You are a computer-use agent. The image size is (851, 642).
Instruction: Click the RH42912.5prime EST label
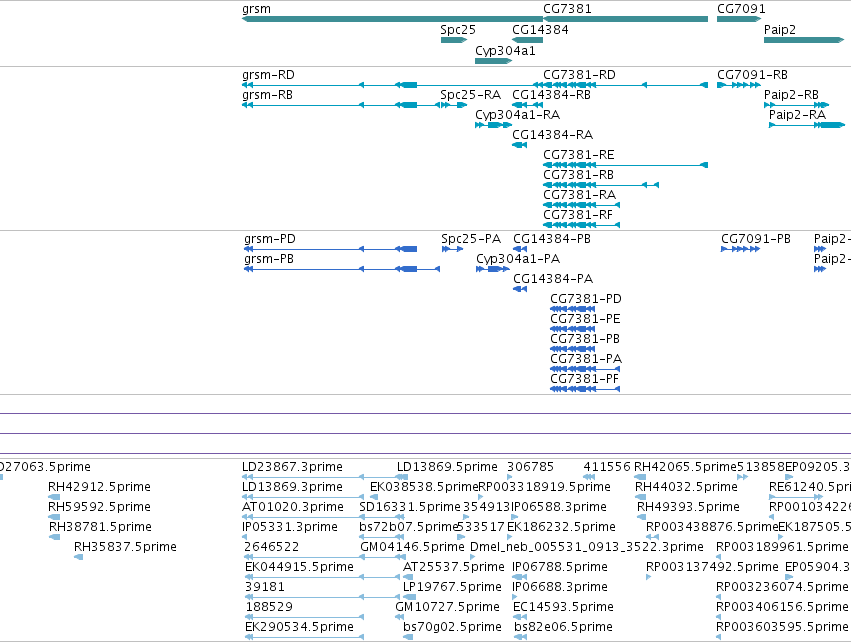point(99,487)
